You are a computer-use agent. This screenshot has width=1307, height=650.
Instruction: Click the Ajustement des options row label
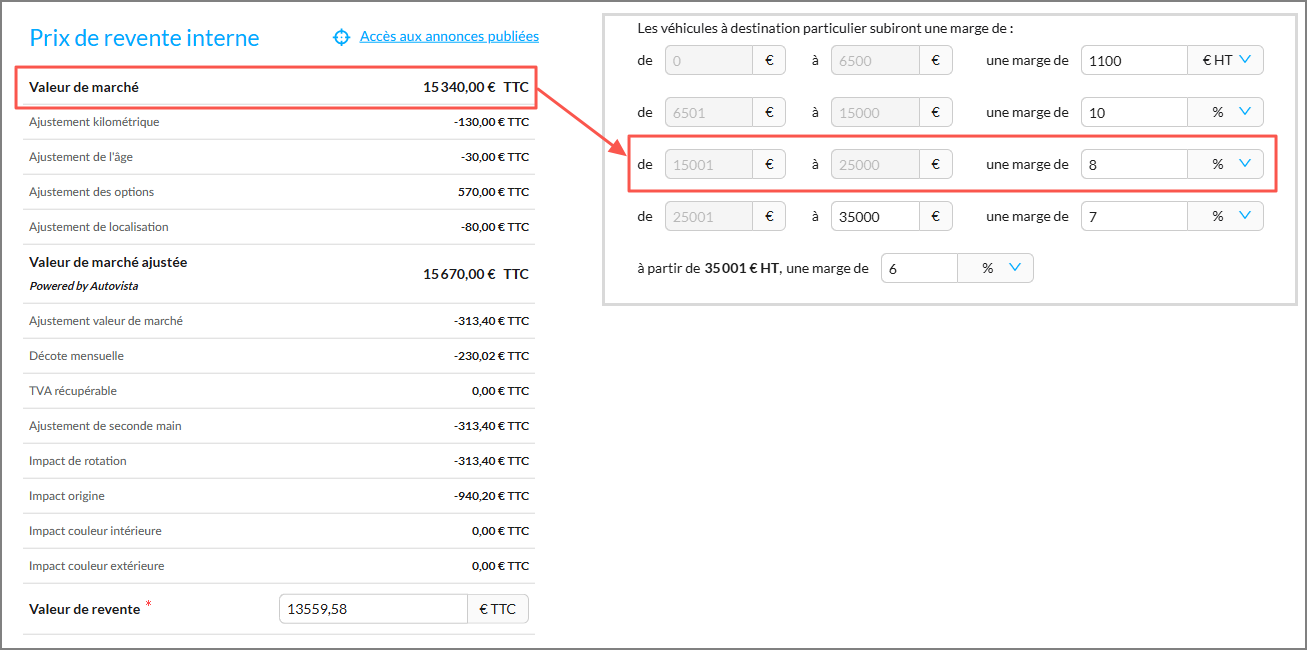(92, 192)
